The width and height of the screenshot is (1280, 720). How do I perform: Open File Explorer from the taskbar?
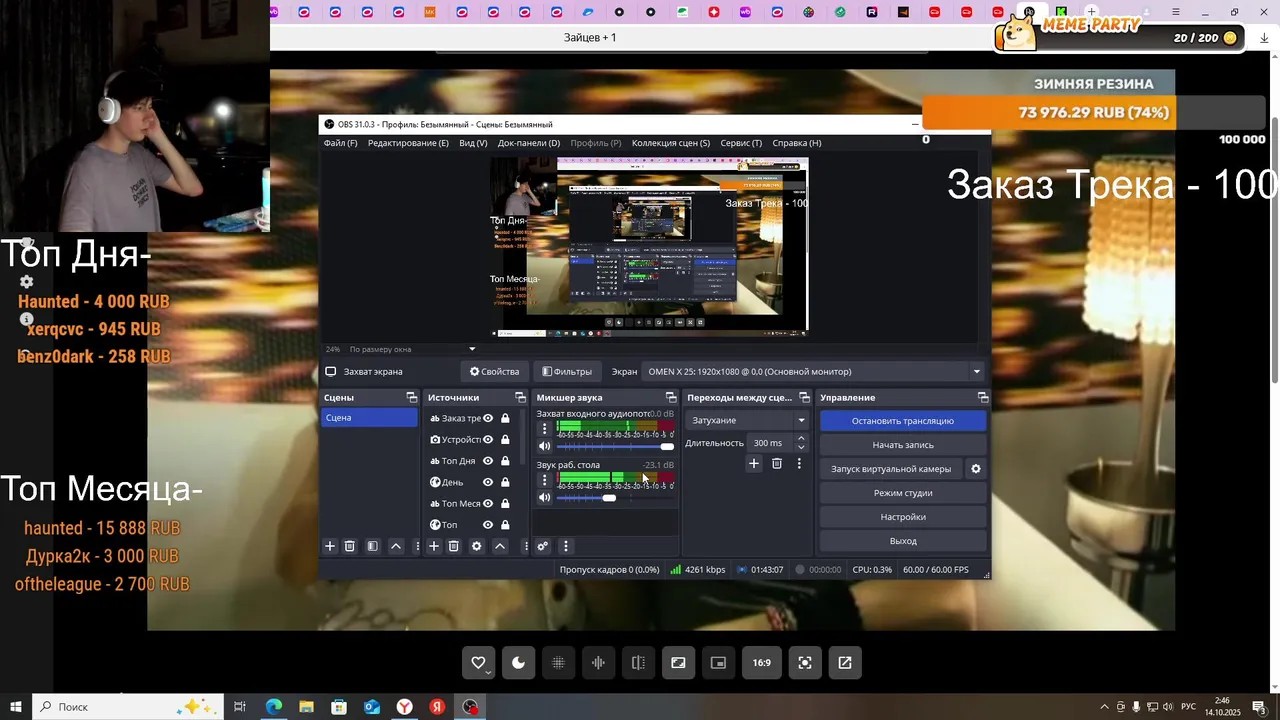coord(306,707)
